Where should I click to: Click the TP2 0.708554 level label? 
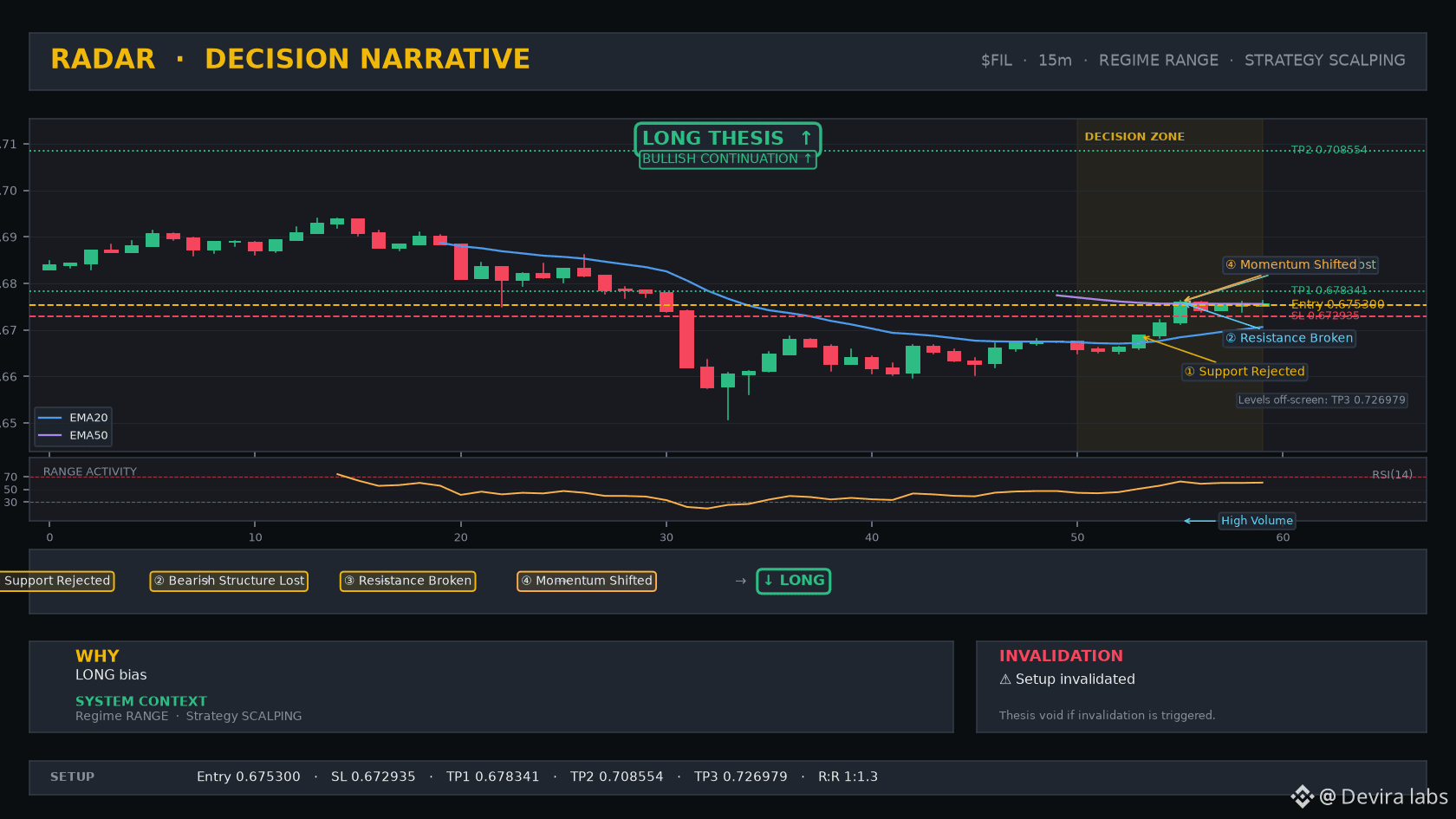pos(1329,150)
